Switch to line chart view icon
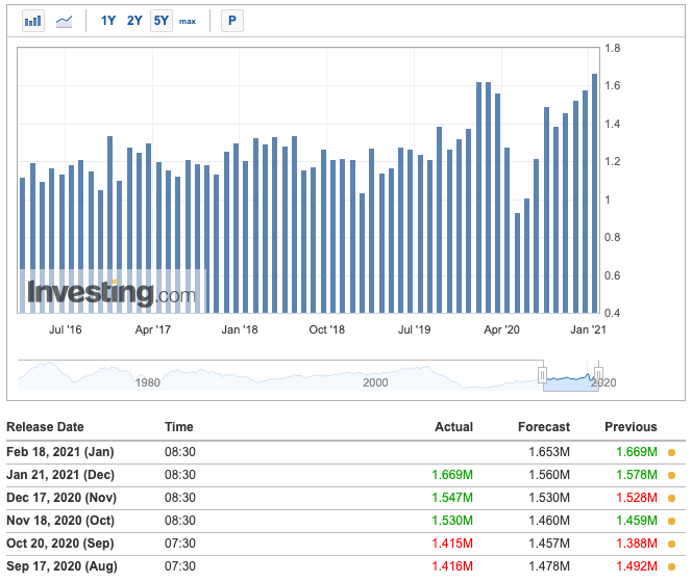Viewport: 691px width, 581px height. 64,21
